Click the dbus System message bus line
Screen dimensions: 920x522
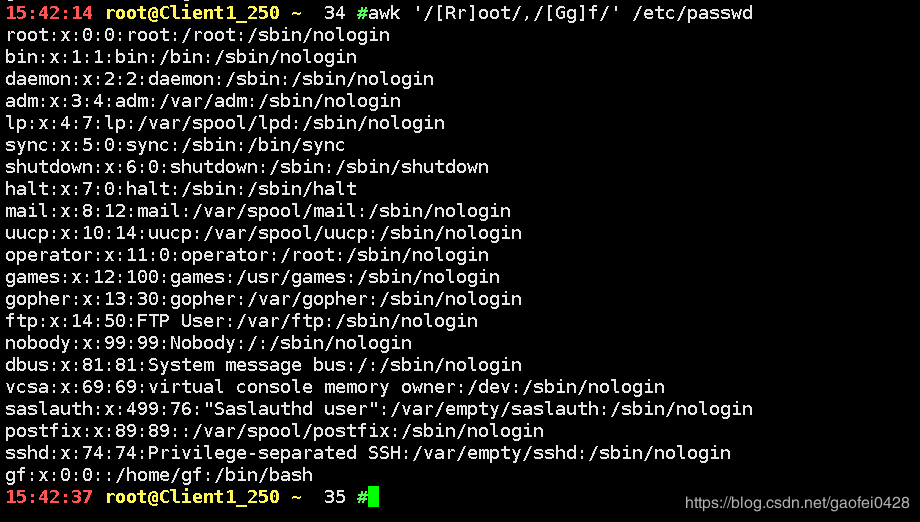tap(263, 365)
